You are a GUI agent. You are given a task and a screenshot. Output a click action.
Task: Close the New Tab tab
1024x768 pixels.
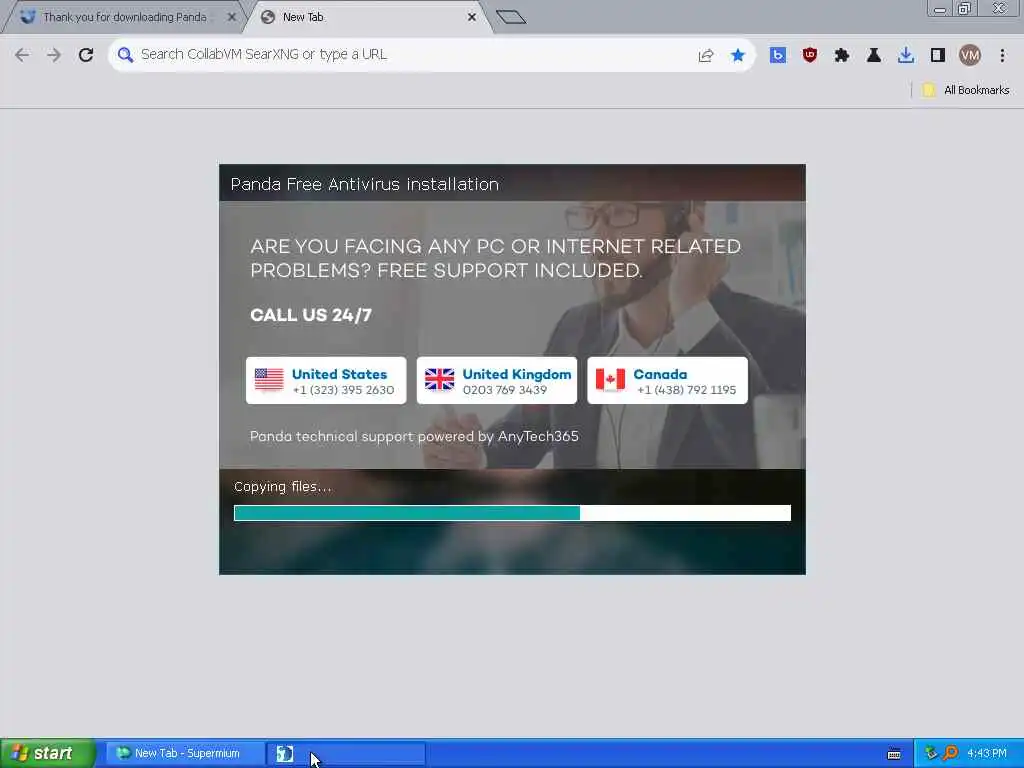click(x=472, y=18)
